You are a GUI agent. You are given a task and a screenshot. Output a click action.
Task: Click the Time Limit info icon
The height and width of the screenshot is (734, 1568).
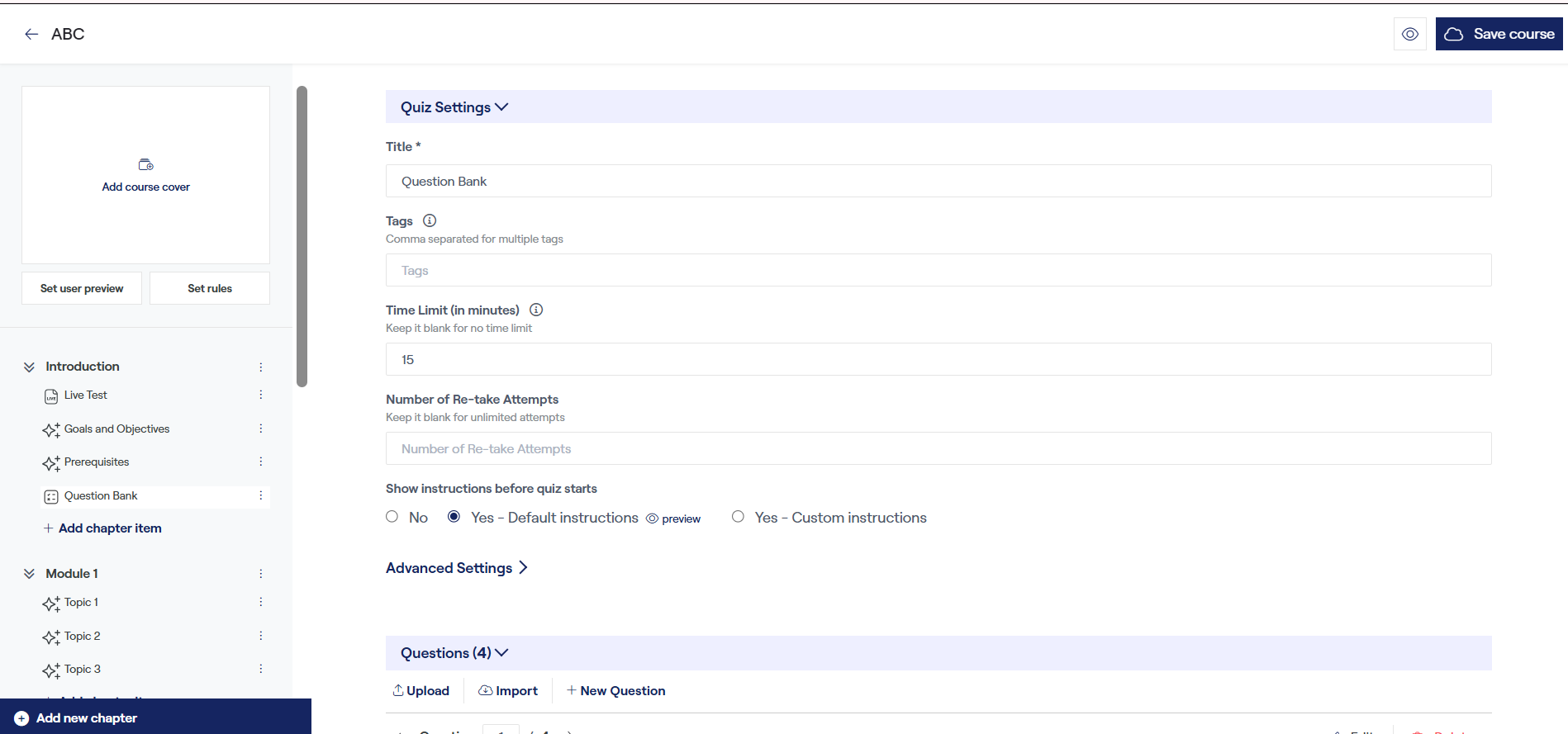point(536,310)
